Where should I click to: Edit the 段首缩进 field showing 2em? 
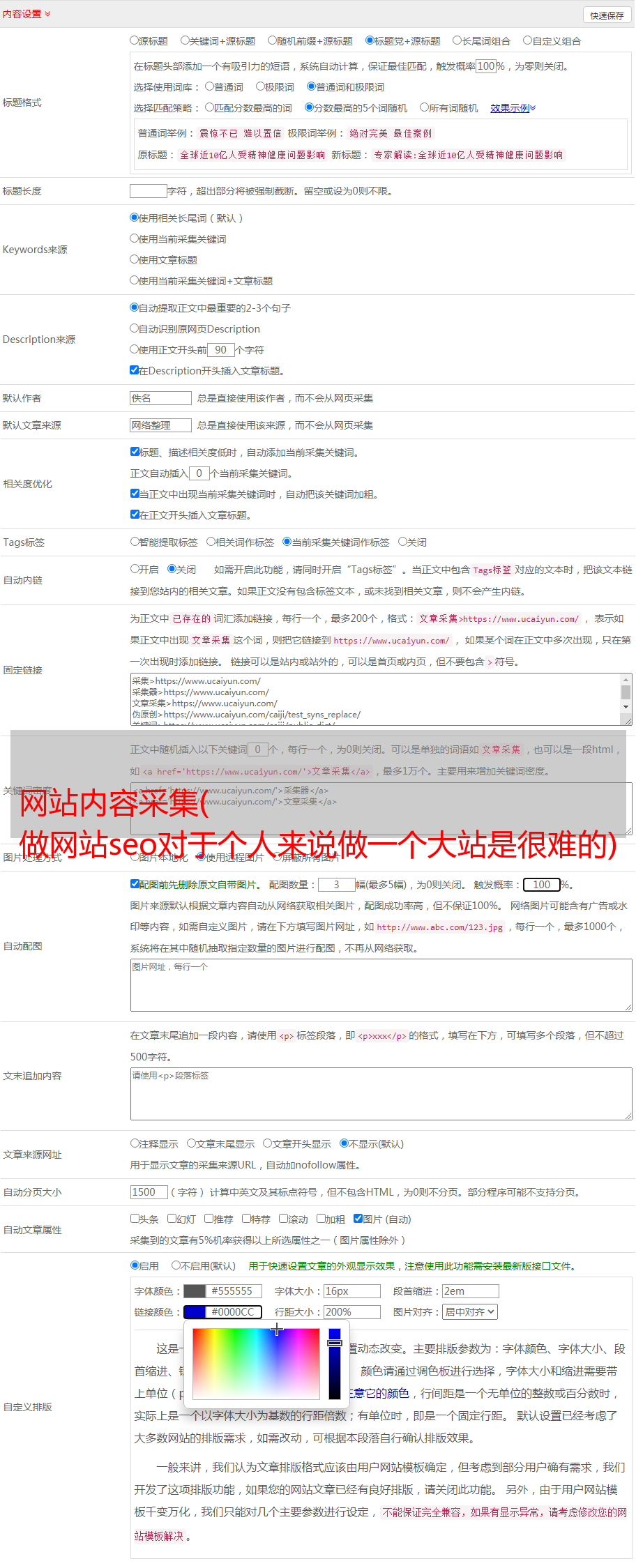pos(471,1291)
